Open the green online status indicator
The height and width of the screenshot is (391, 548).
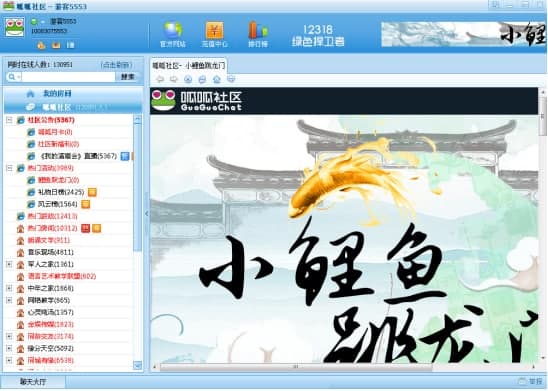(x=34, y=22)
